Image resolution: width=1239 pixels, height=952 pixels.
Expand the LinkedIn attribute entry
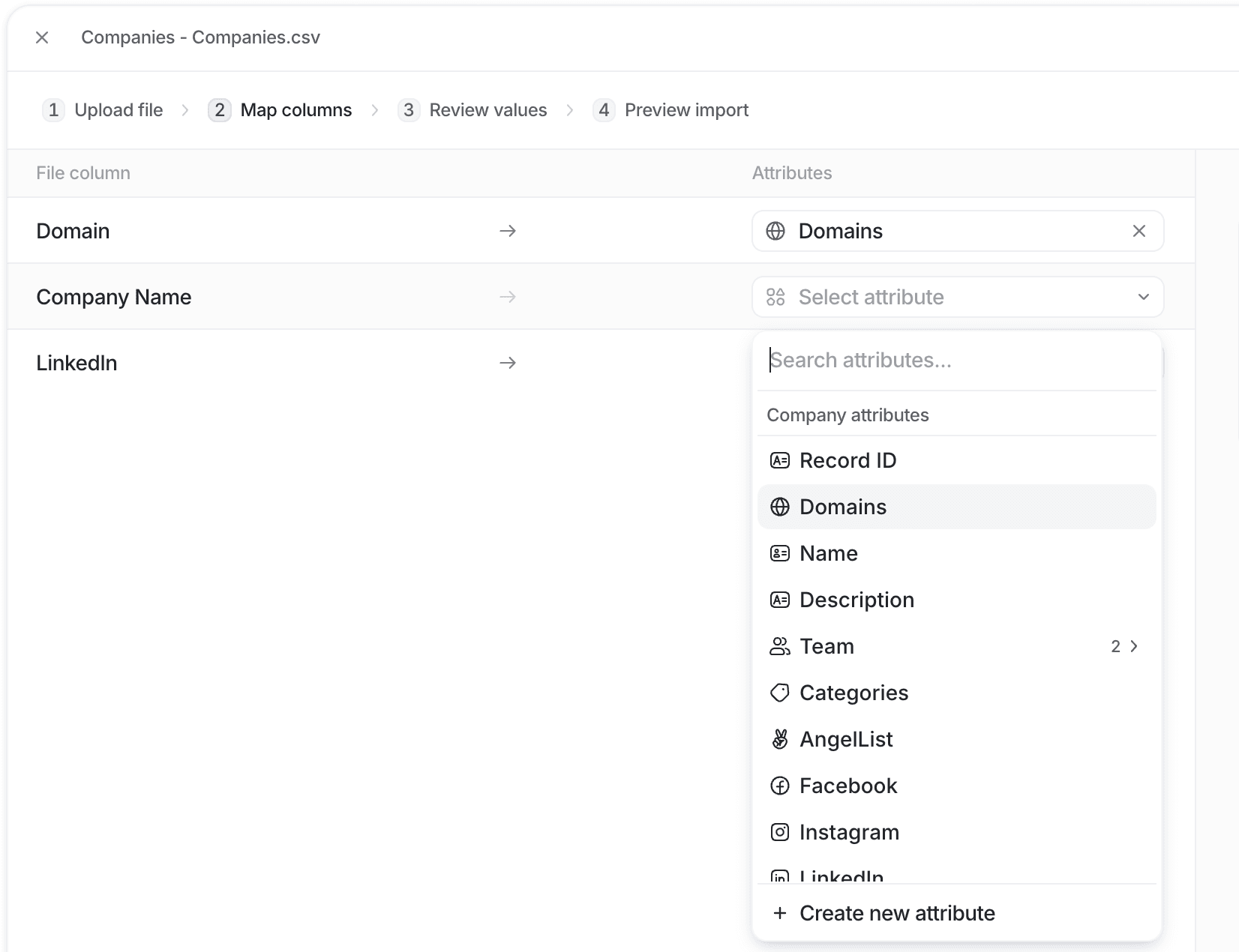pyautogui.click(x=840, y=876)
